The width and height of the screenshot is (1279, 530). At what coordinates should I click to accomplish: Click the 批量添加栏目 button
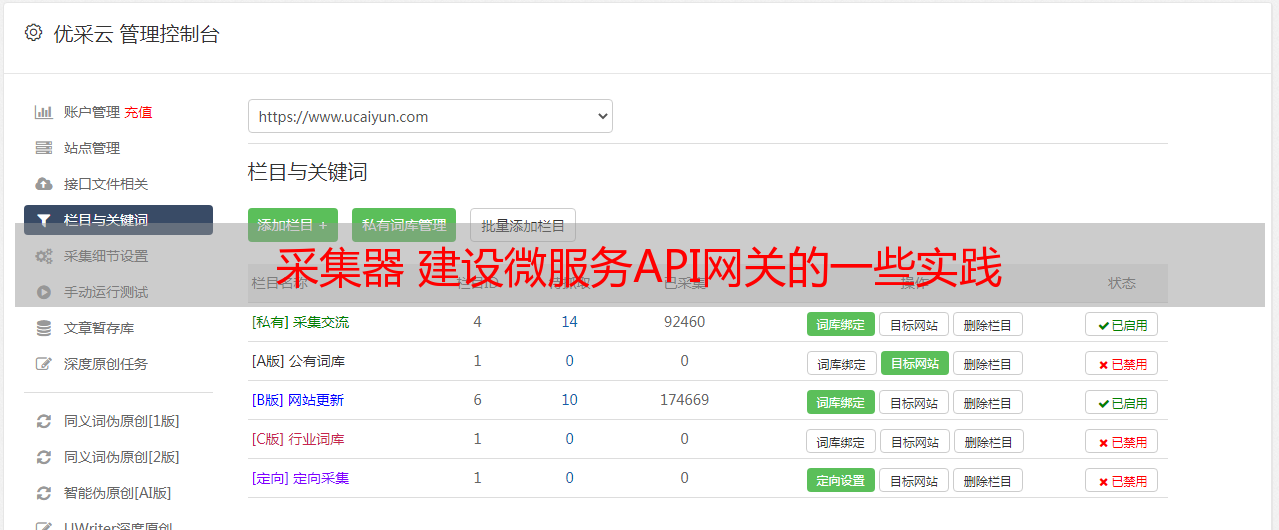[523, 225]
